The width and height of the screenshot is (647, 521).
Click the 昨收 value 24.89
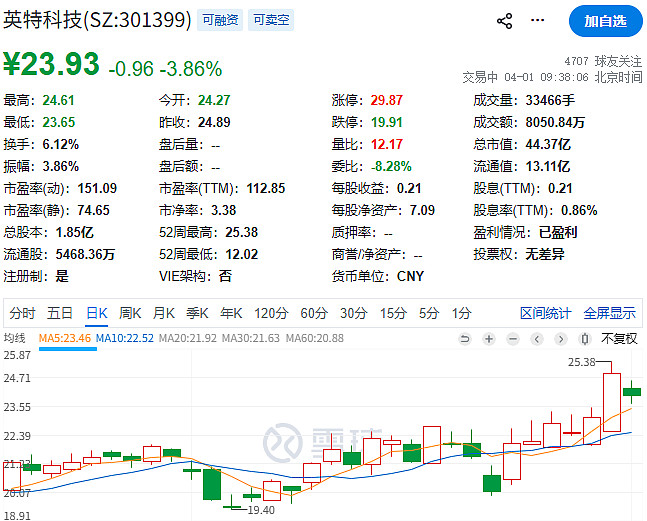tap(214, 122)
